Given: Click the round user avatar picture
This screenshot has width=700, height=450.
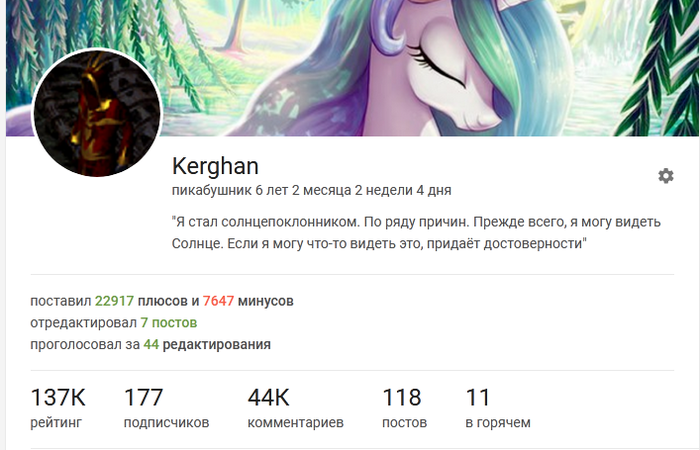Looking at the screenshot, I should (97, 113).
